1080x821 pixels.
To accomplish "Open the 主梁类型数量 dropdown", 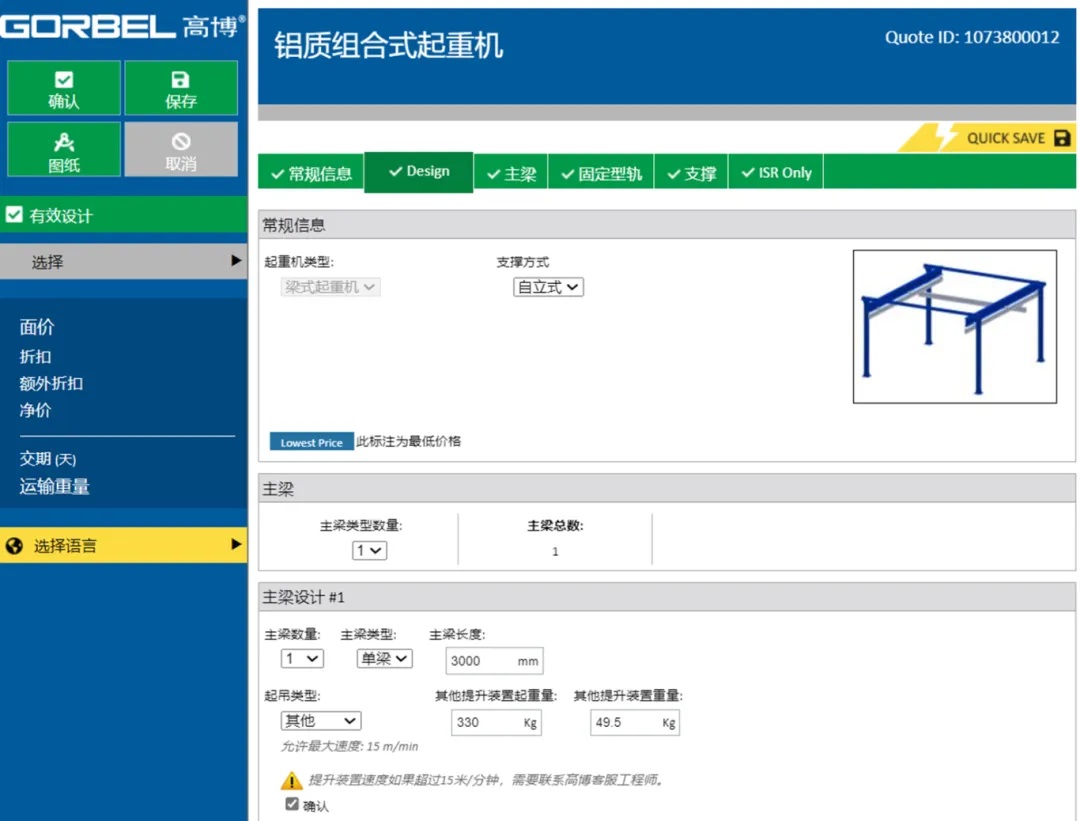I will pos(369,551).
